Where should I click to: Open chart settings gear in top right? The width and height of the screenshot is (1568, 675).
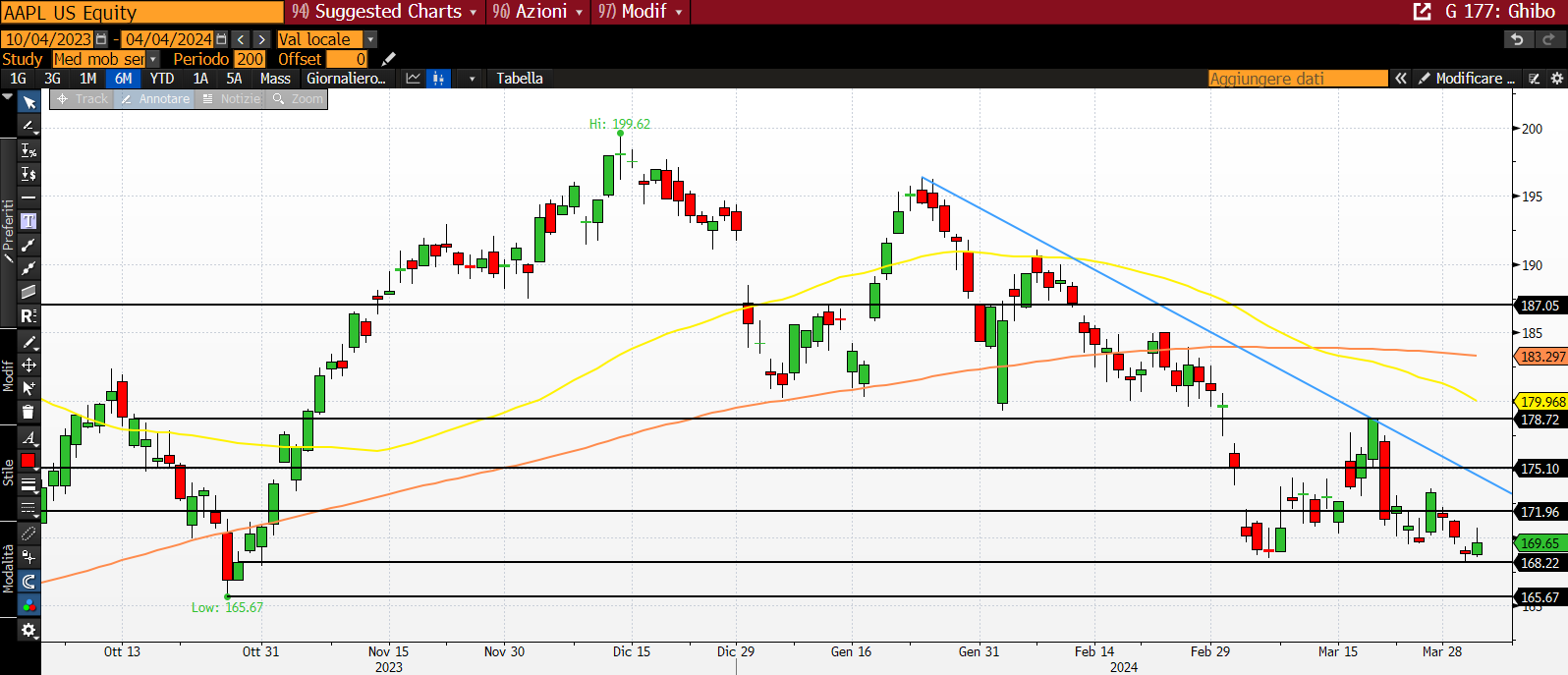point(1557,79)
